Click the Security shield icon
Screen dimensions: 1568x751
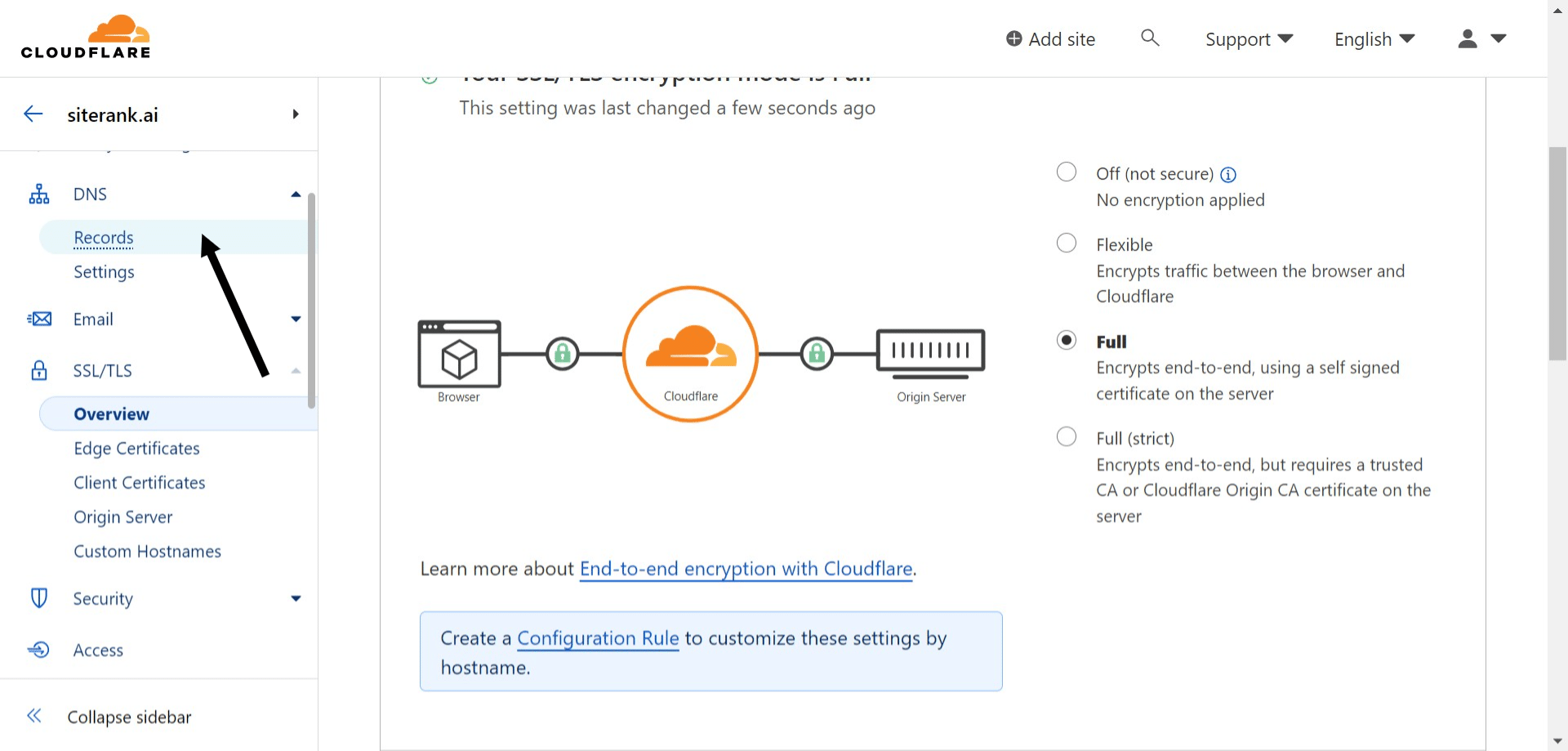click(x=39, y=598)
